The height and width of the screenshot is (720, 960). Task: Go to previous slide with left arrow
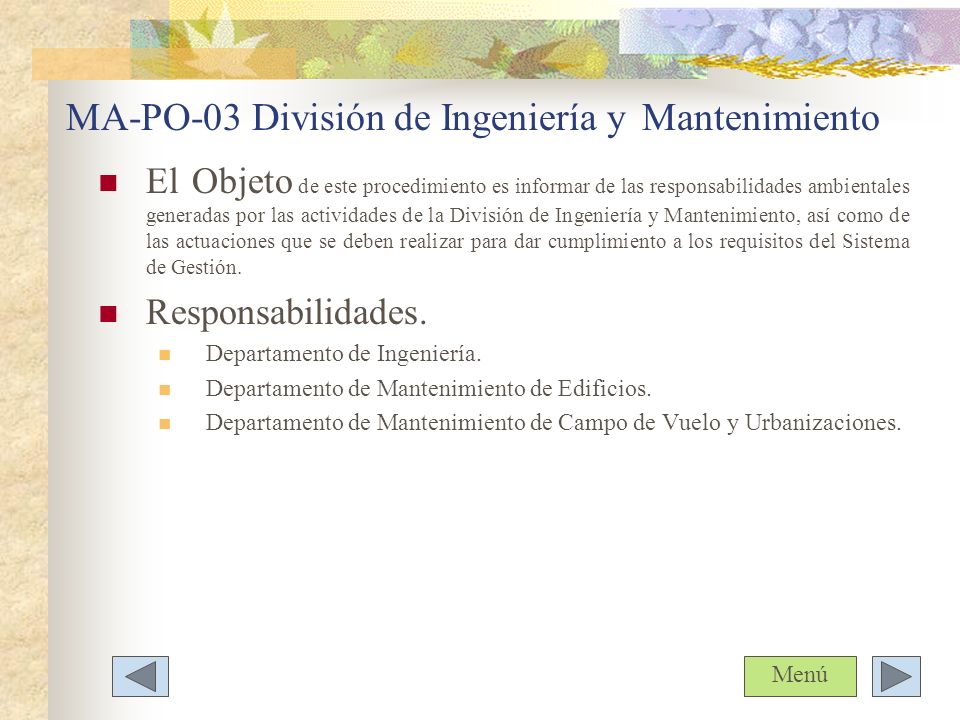140,677
